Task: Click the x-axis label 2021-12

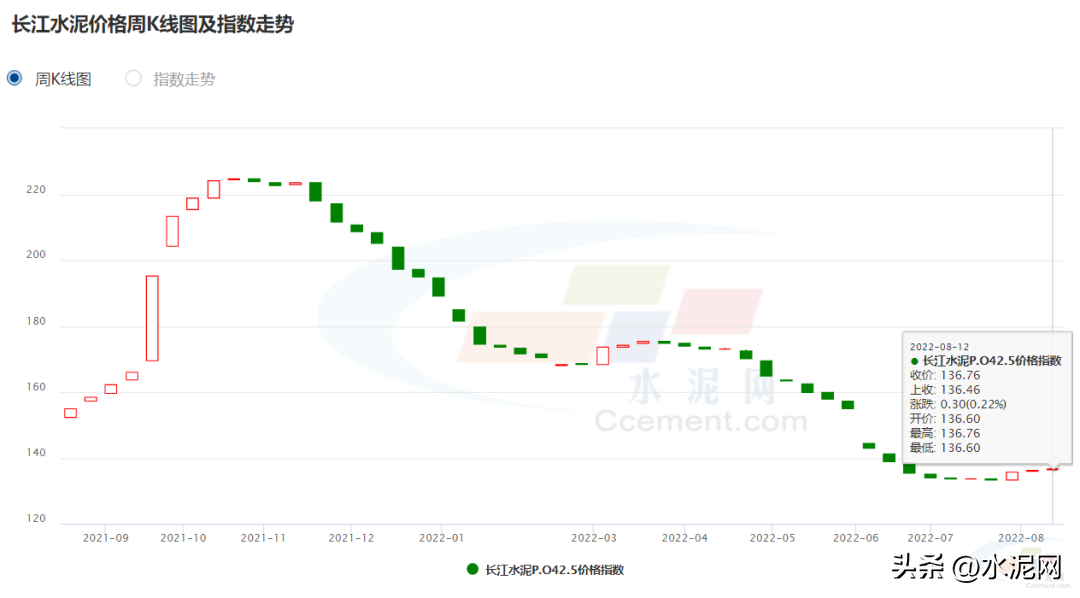Action: click(x=351, y=538)
